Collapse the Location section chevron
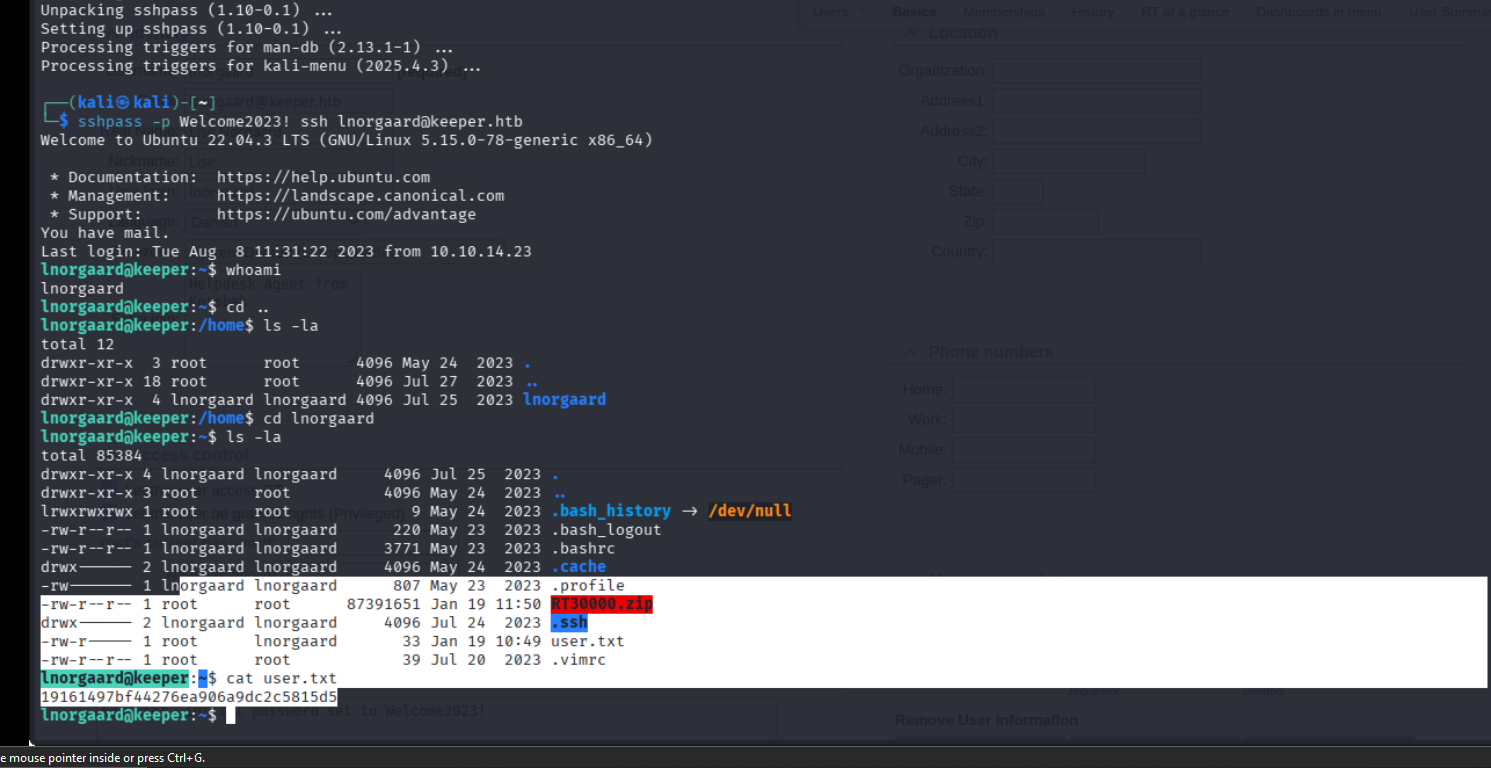 coord(911,33)
